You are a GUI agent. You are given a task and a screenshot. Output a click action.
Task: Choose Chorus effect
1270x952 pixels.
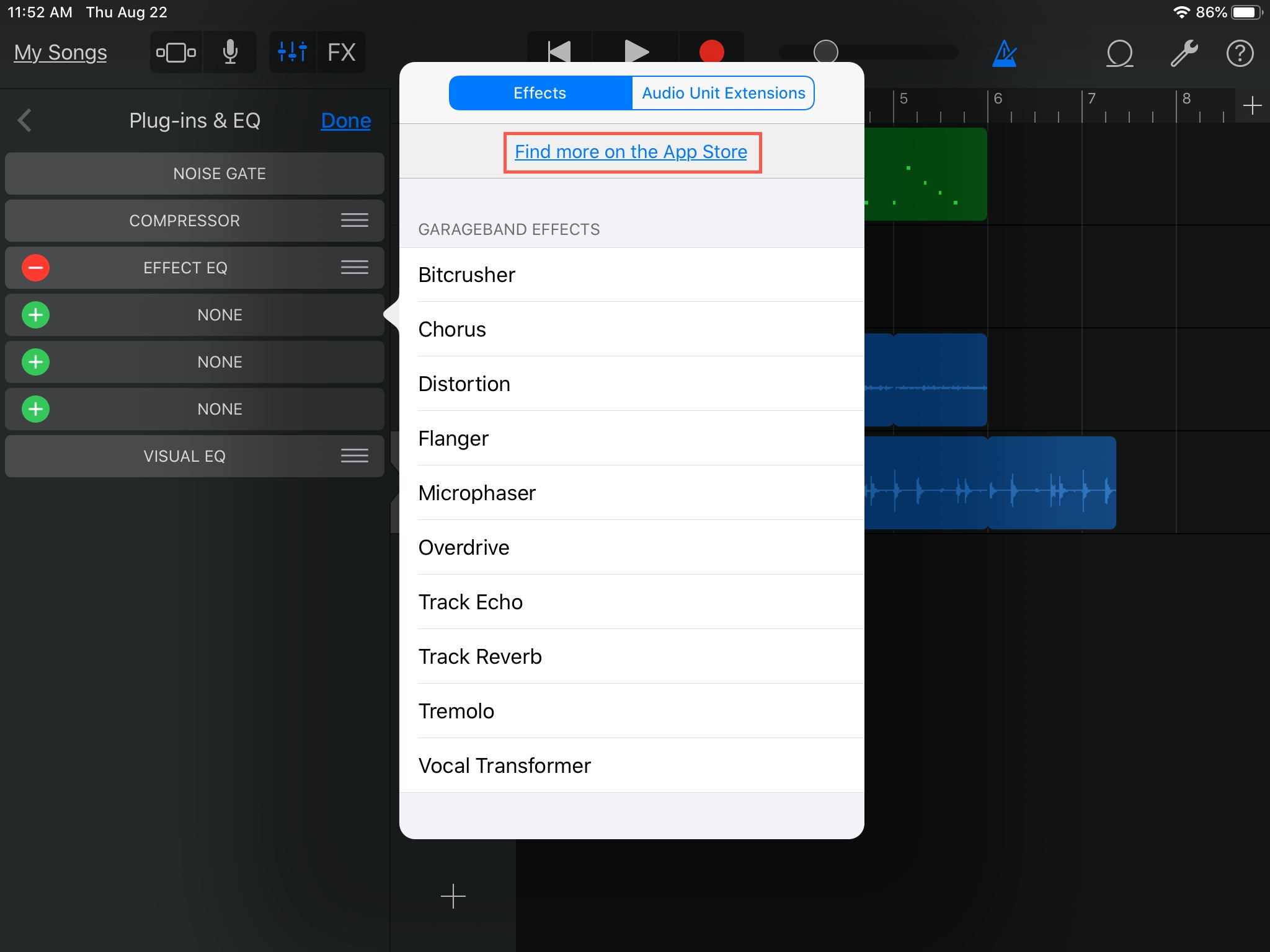632,329
